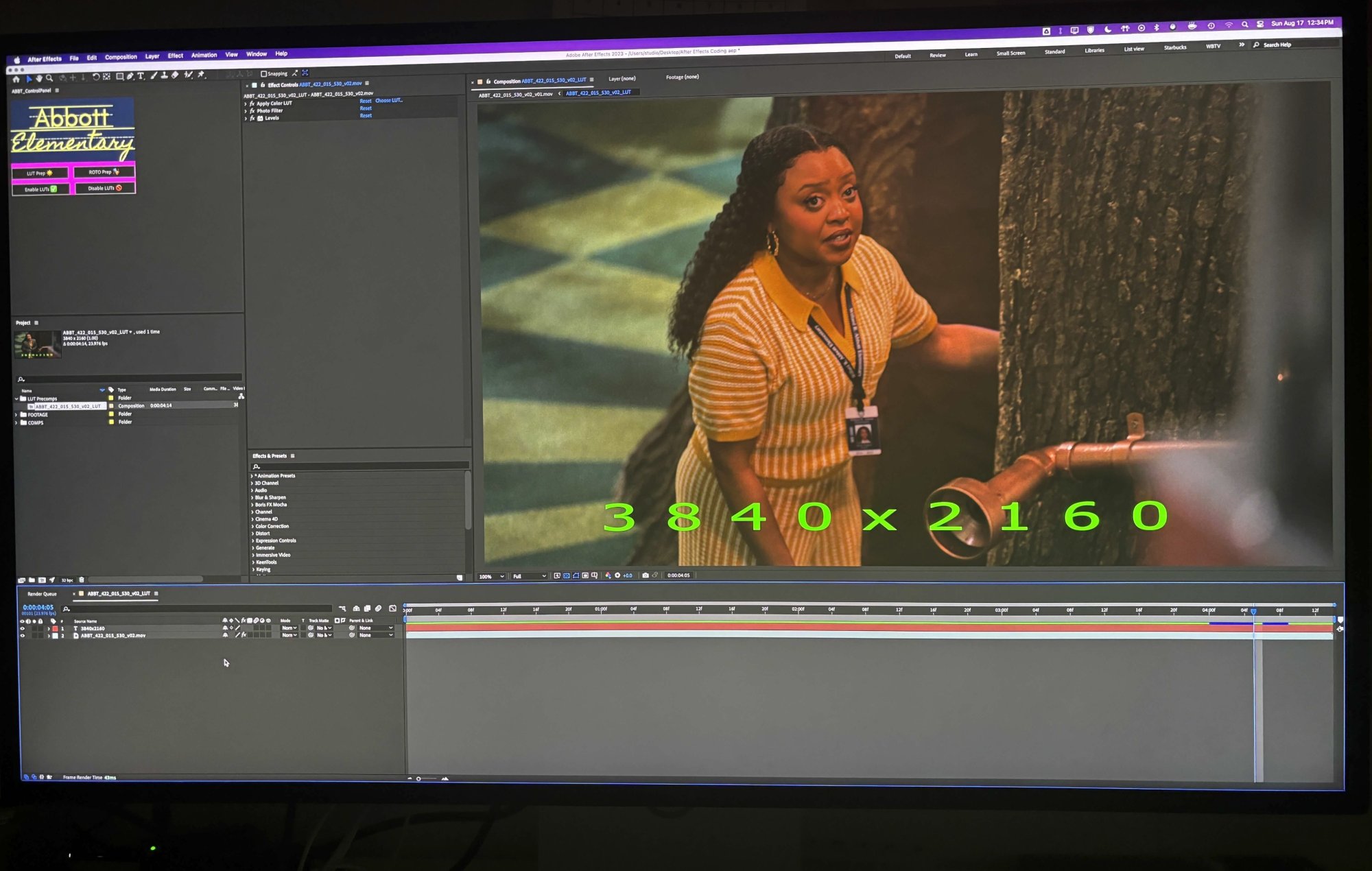Click the Disable LUTs button
This screenshot has height=871, width=1372.
tap(104, 189)
